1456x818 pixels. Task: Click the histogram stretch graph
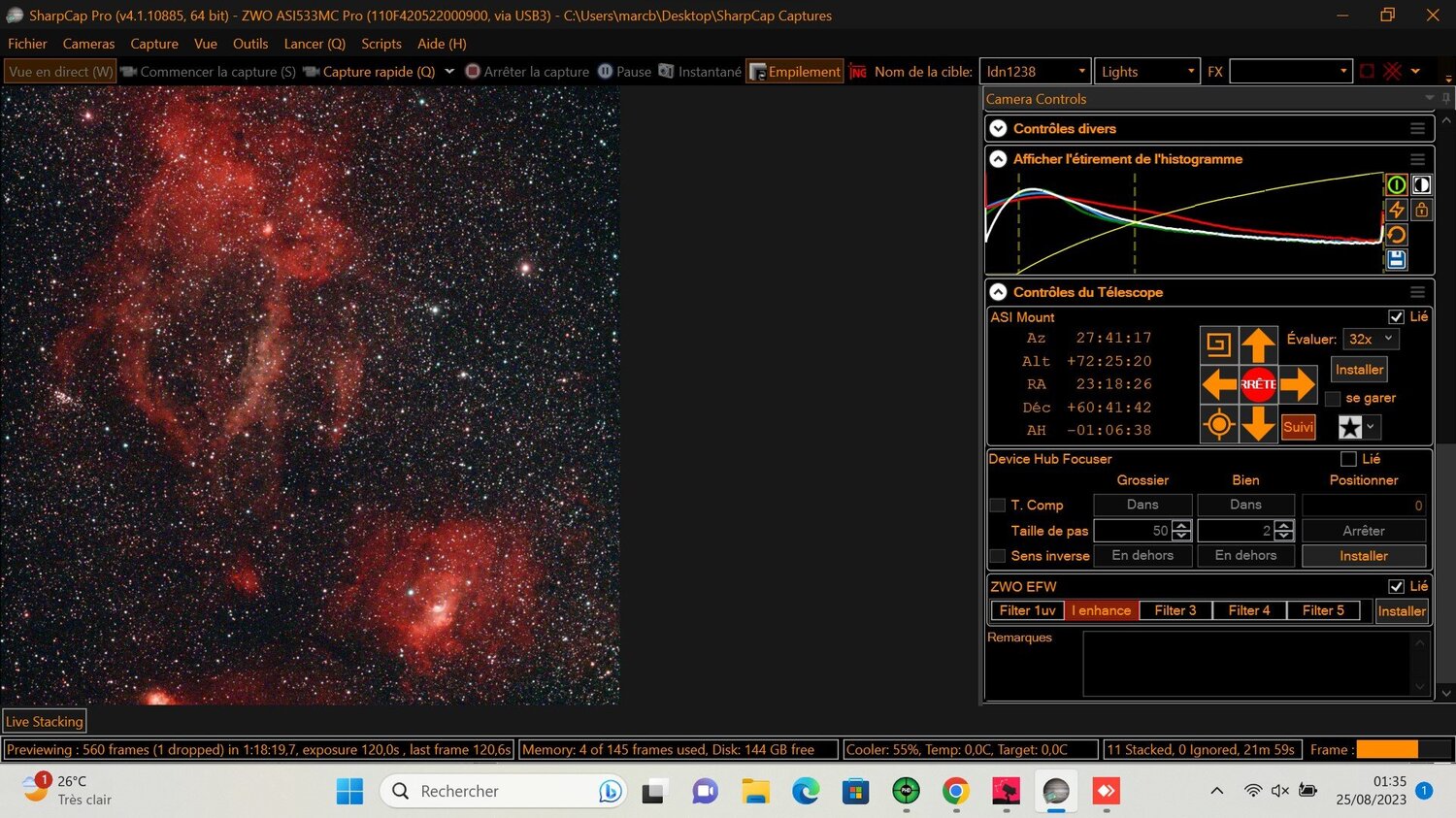1184,222
